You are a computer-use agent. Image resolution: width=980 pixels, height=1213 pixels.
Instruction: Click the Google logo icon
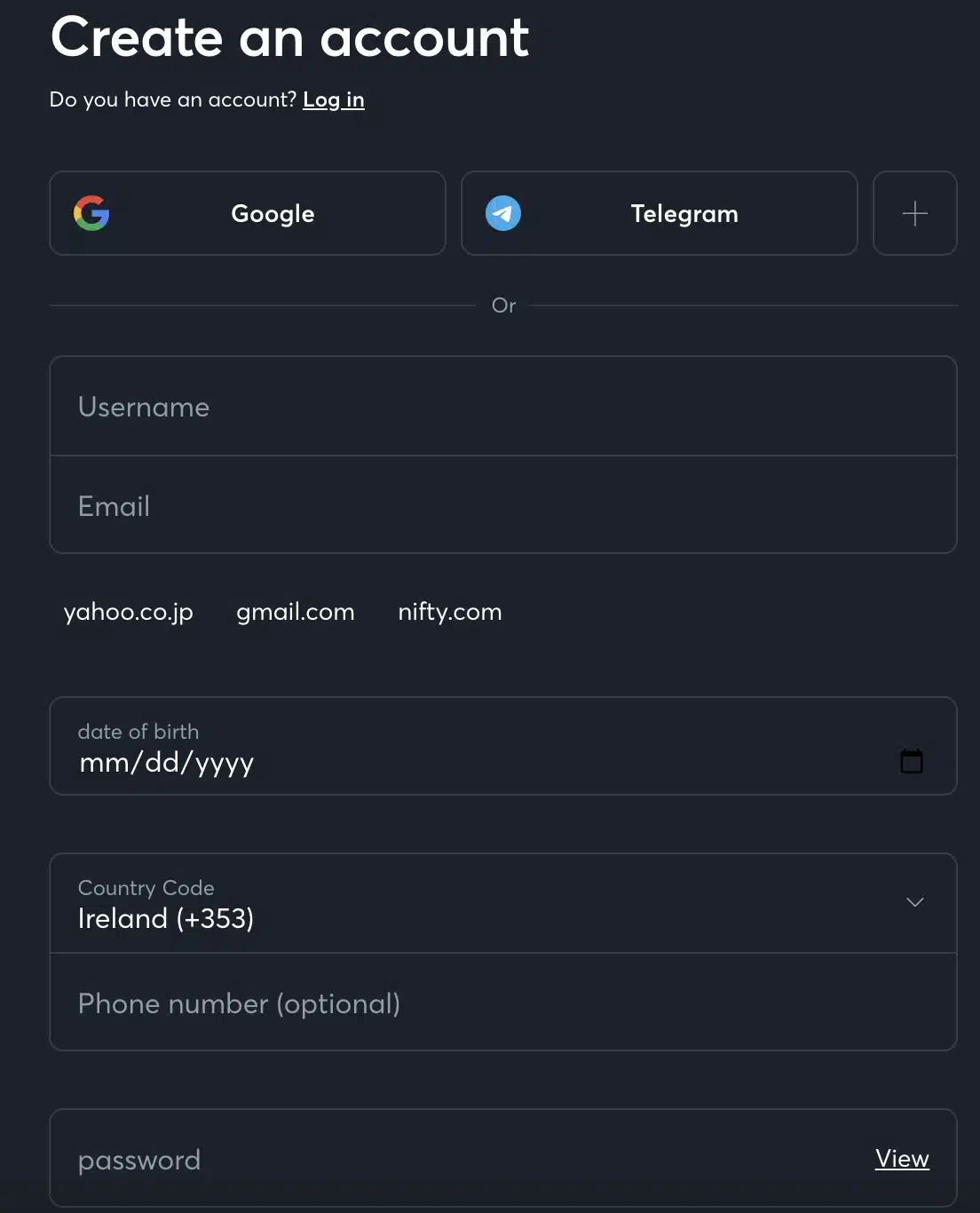[x=91, y=213]
